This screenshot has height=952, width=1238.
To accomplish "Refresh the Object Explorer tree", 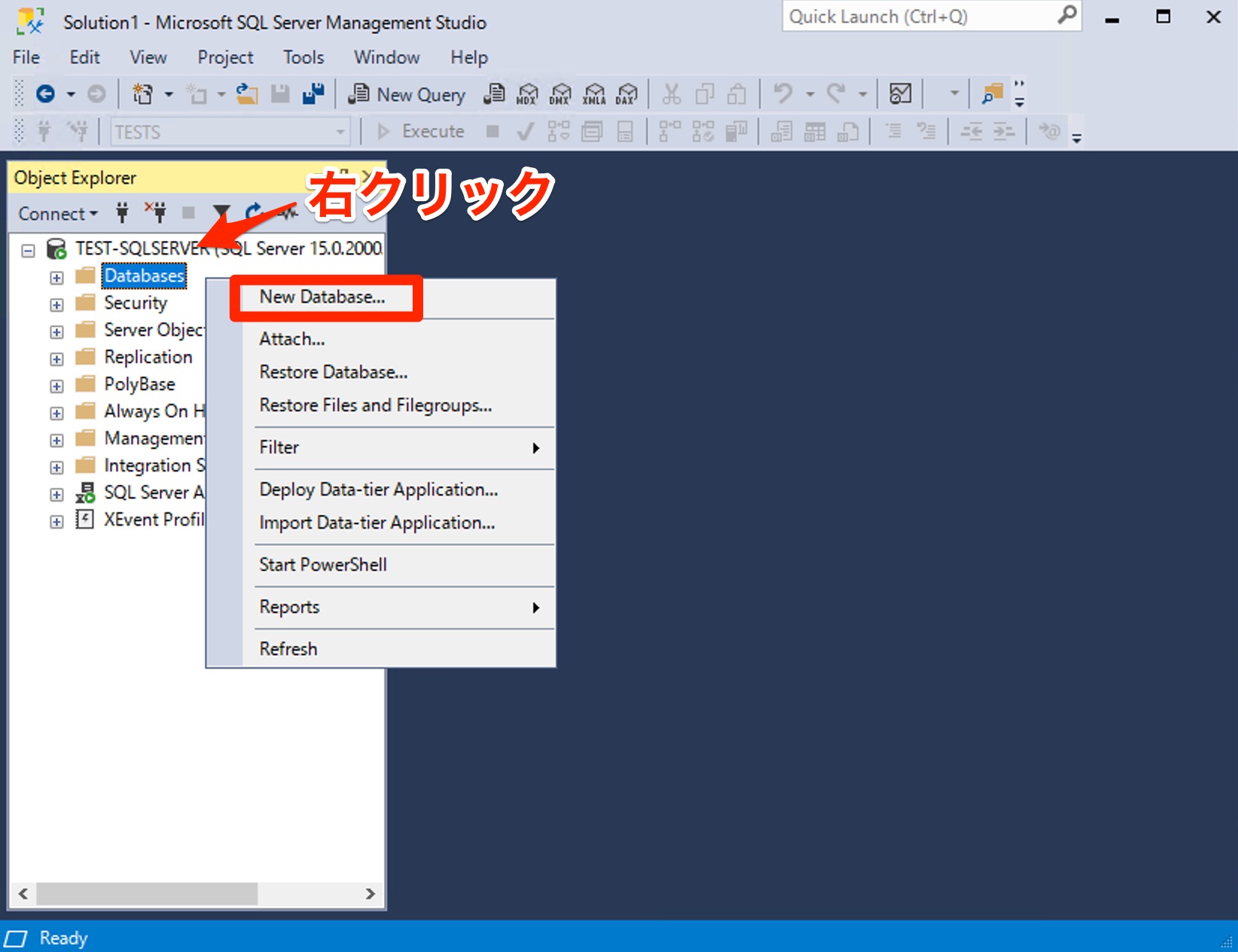I will (x=253, y=213).
